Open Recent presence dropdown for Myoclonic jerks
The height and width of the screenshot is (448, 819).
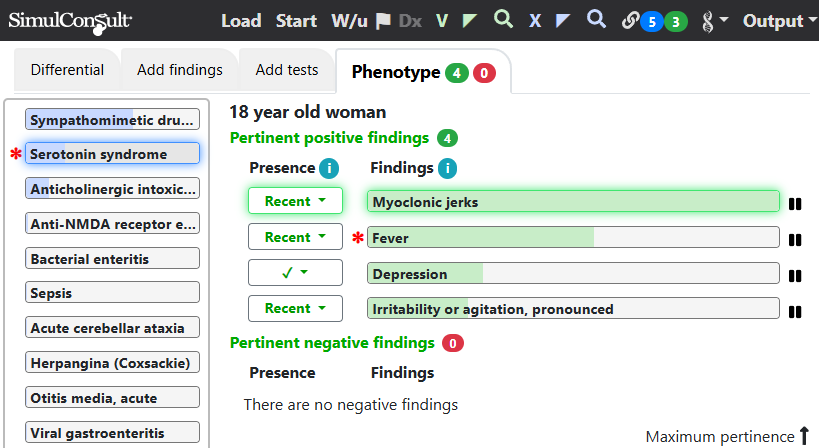click(295, 201)
